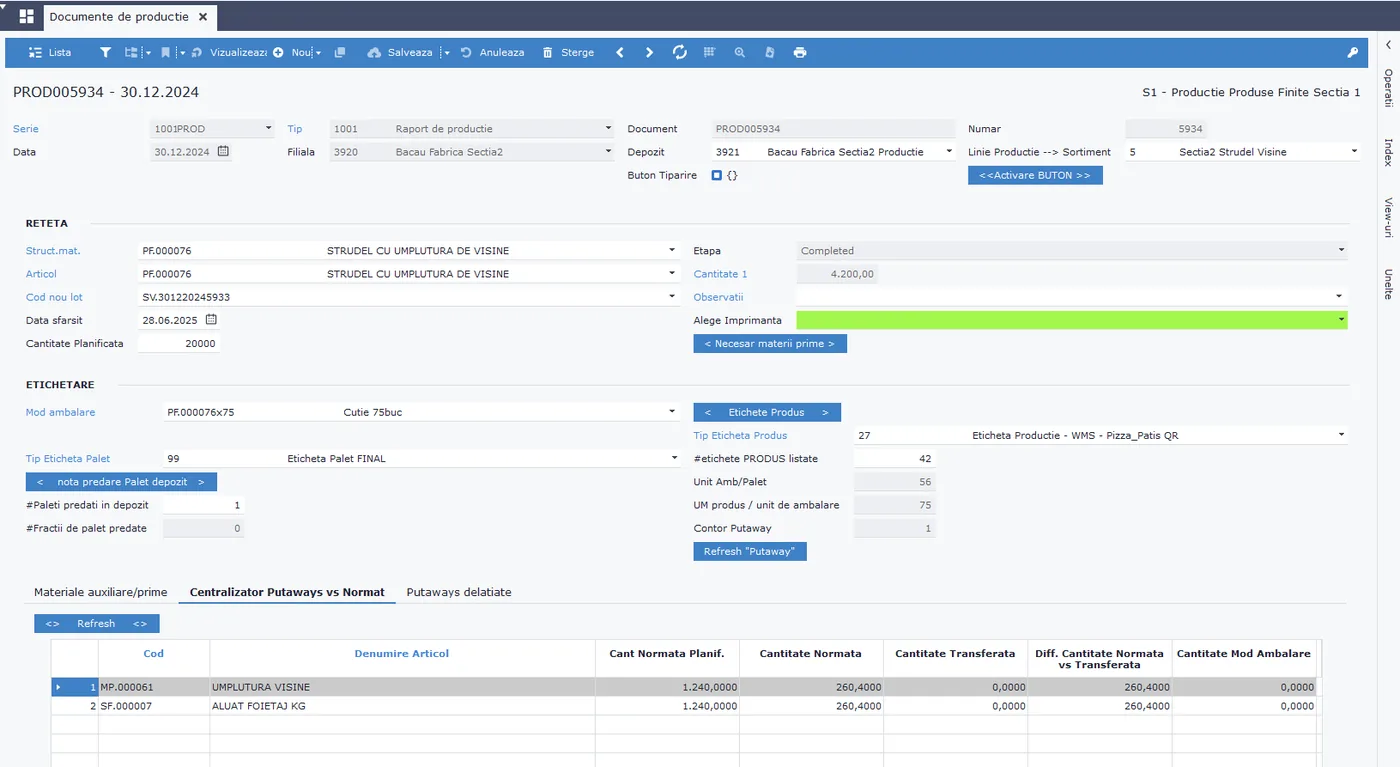The image size is (1400, 767).
Task: Click the copy document icon
Action: (340, 52)
